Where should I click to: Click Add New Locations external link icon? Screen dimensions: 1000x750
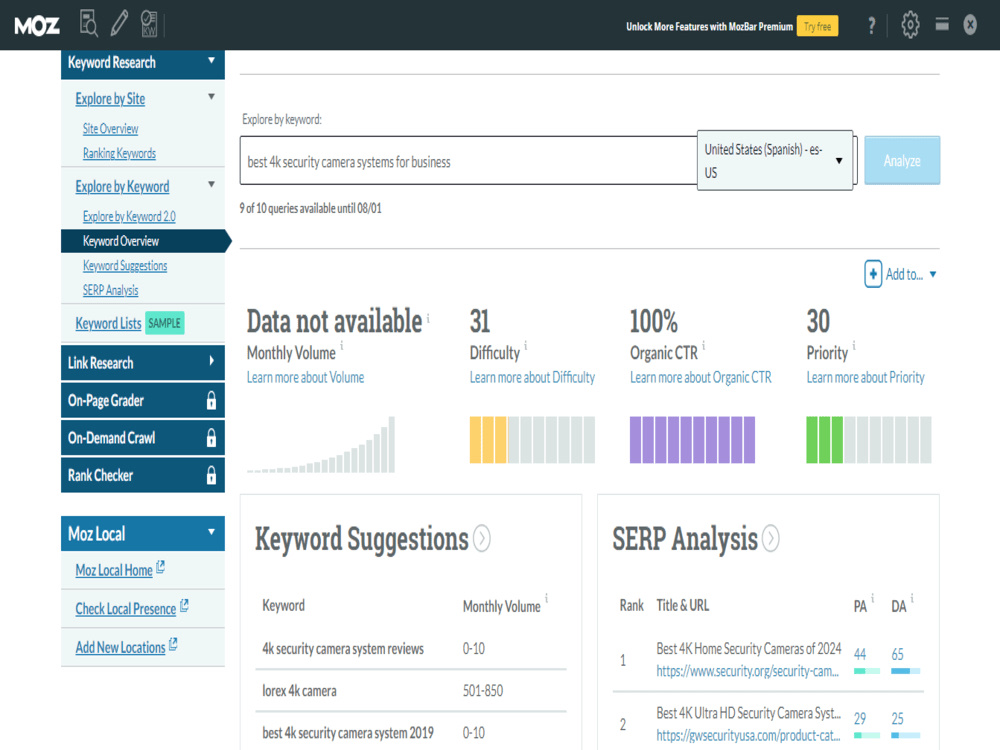coord(173,644)
